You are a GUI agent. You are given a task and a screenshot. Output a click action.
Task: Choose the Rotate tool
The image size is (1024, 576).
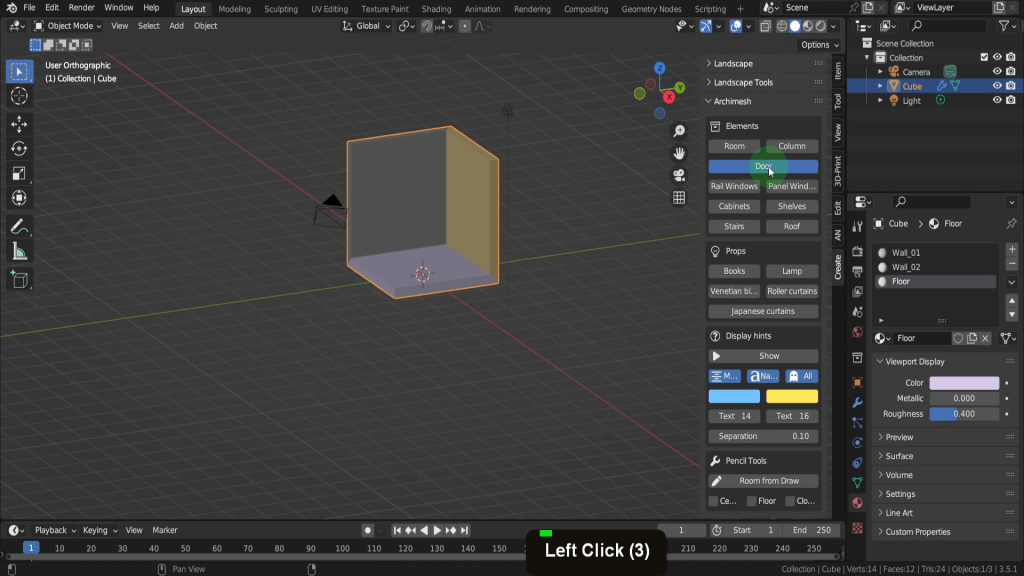(19, 149)
